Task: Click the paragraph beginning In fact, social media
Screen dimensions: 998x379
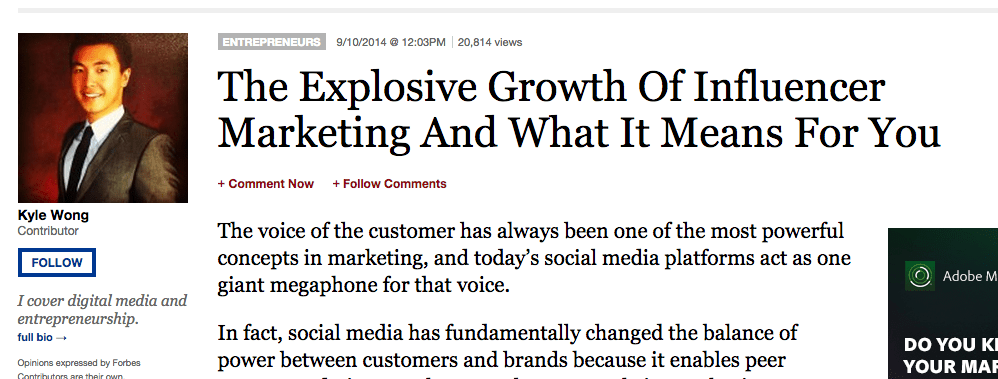Action: [x=508, y=350]
